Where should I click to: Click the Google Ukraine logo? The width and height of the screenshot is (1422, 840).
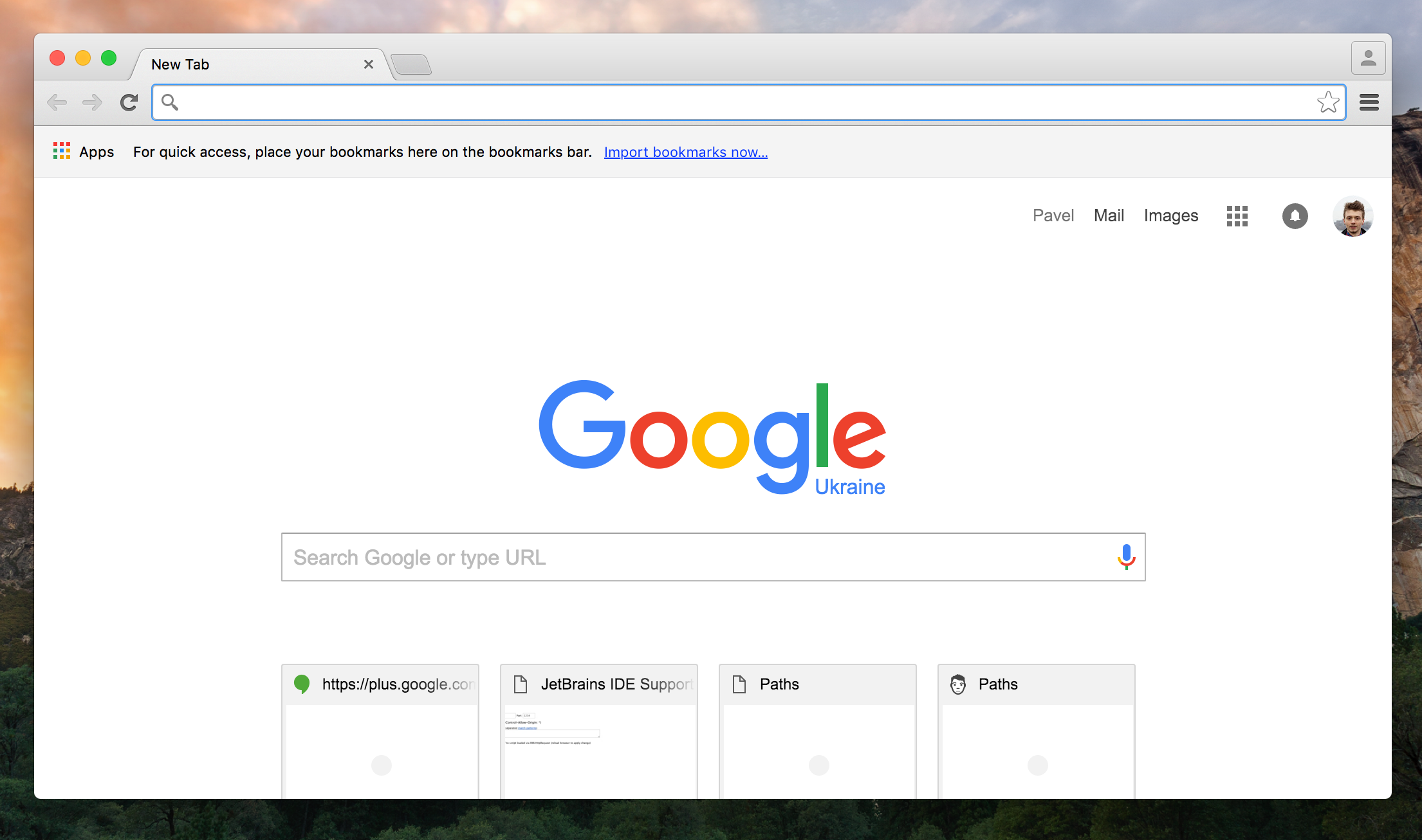tap(712, 438)
